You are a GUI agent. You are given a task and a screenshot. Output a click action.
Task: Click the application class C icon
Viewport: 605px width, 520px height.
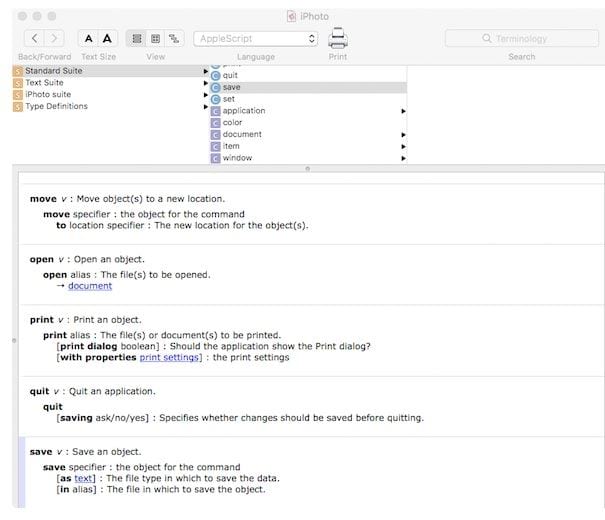click(216, 111)
